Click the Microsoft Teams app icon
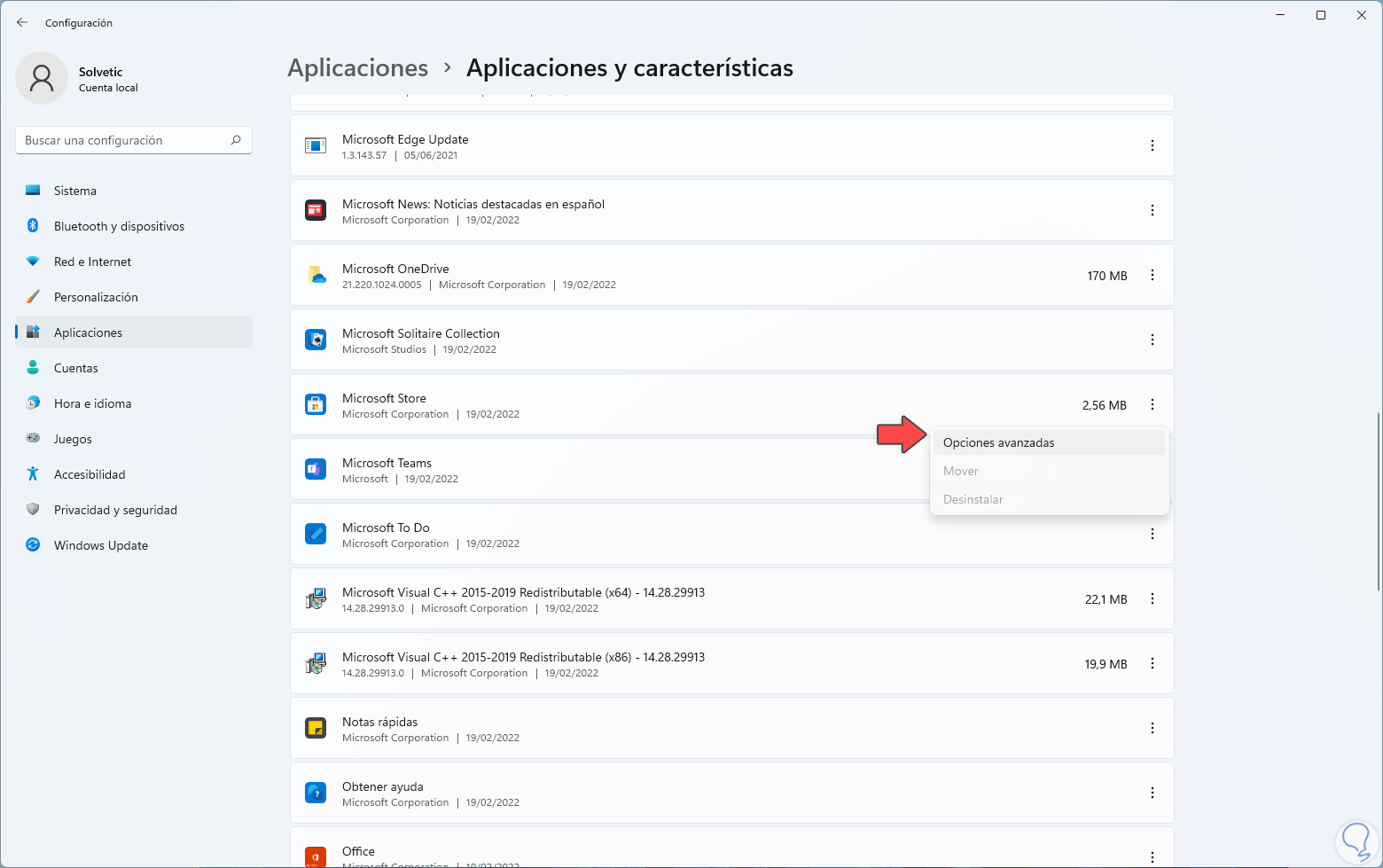 click(316, 470)
